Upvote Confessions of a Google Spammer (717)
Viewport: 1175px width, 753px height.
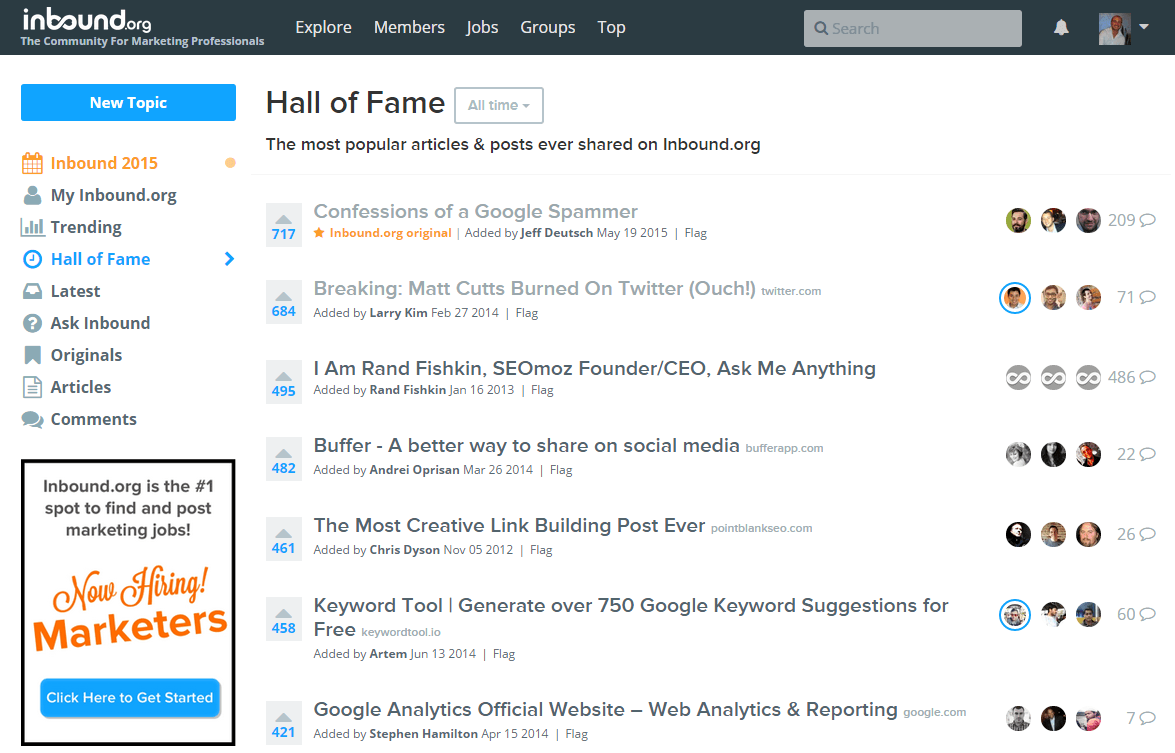(x=283, y=225)
